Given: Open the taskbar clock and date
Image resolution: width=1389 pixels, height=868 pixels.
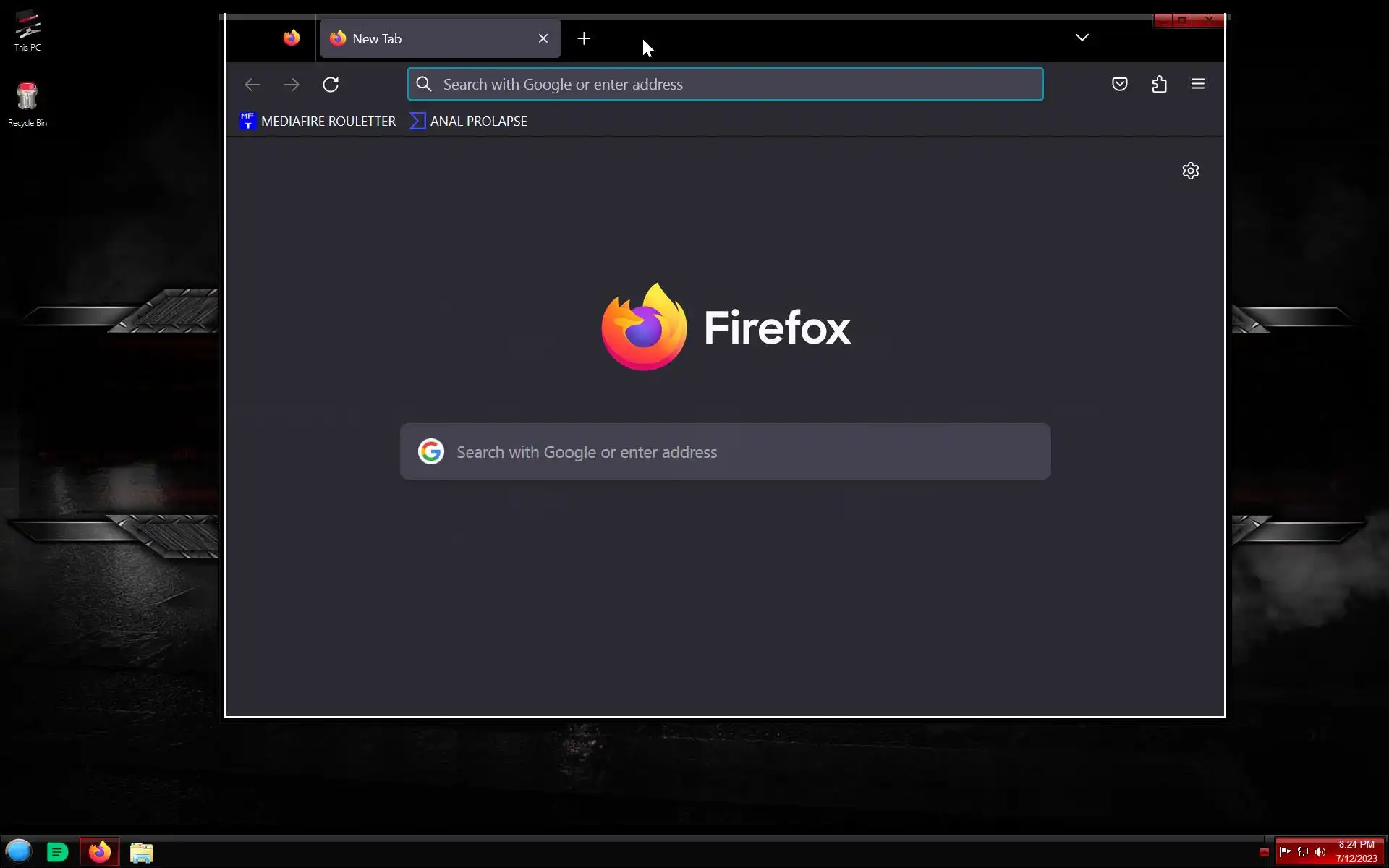Looking at the screenshot, I should click(x=1356, y=851).
